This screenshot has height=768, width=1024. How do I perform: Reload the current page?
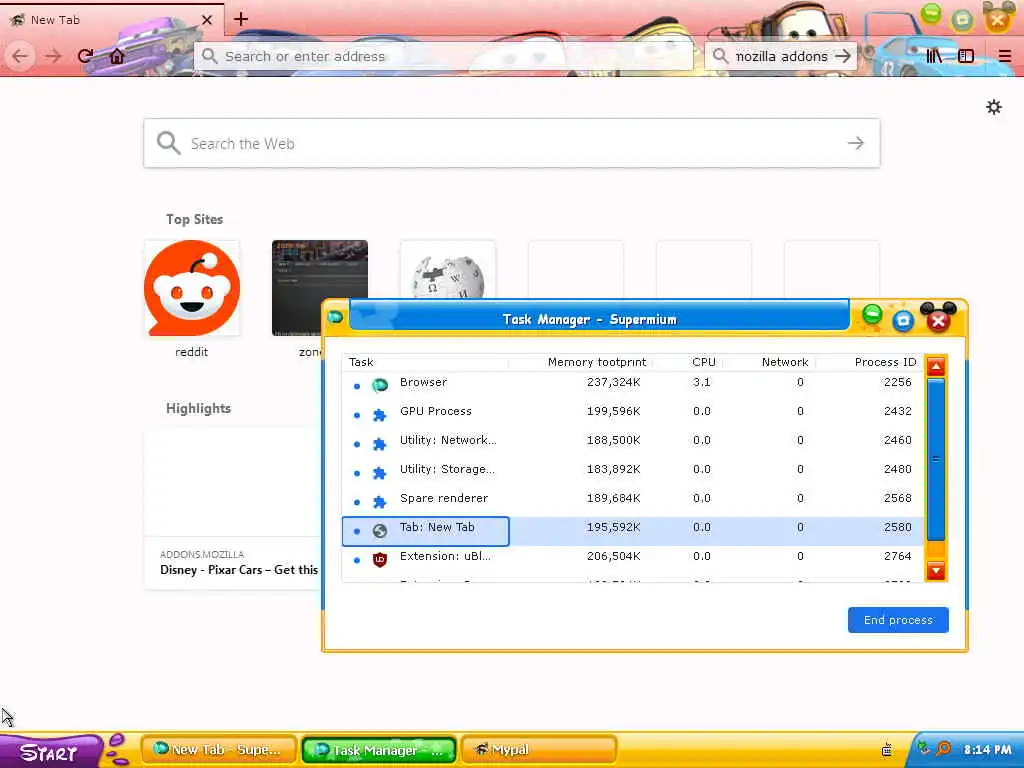pos(85,56)
